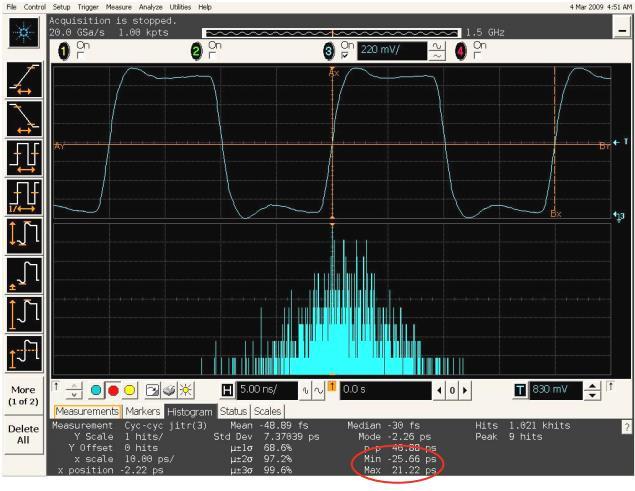Click the 0.0 s horizontal position field
Screen dimensions: 635x491
[386, 391]
